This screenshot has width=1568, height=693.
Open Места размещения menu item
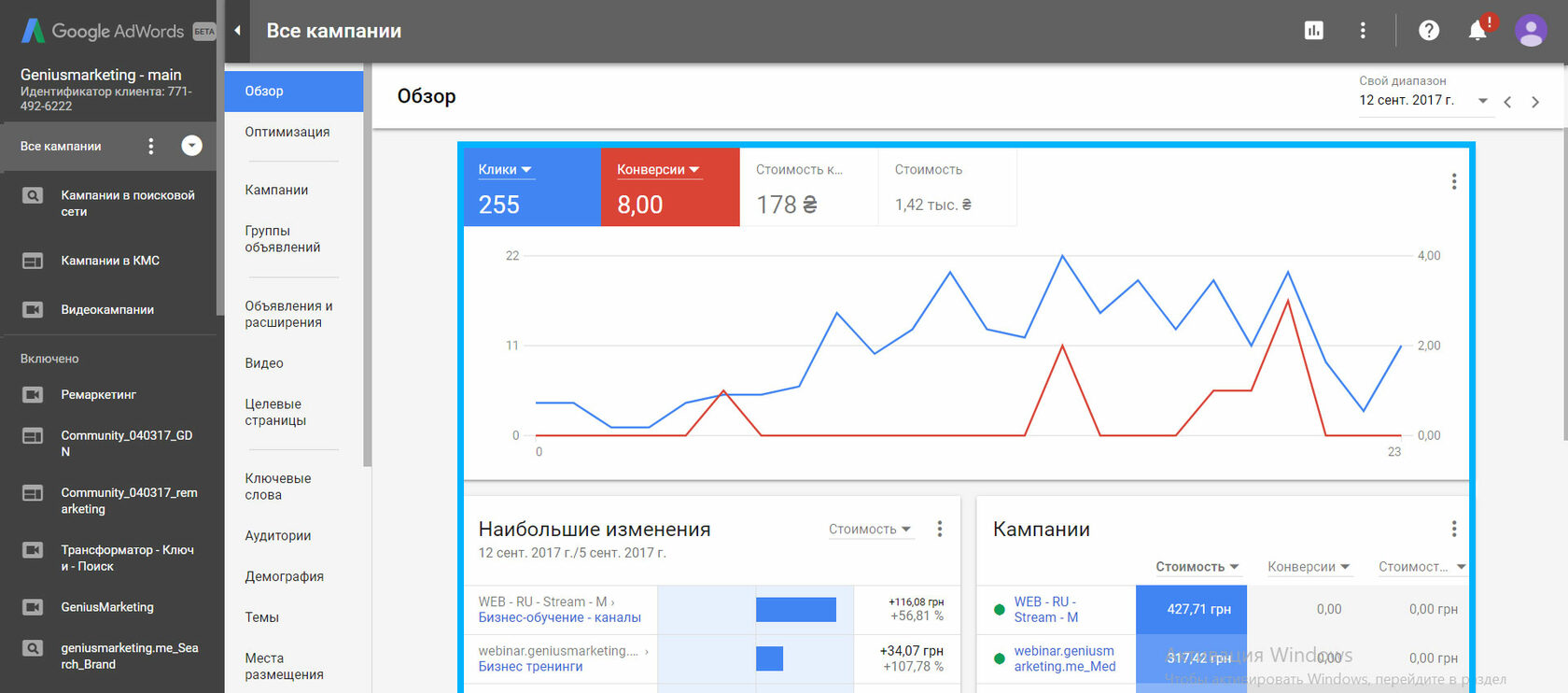[x=285, y=666]
